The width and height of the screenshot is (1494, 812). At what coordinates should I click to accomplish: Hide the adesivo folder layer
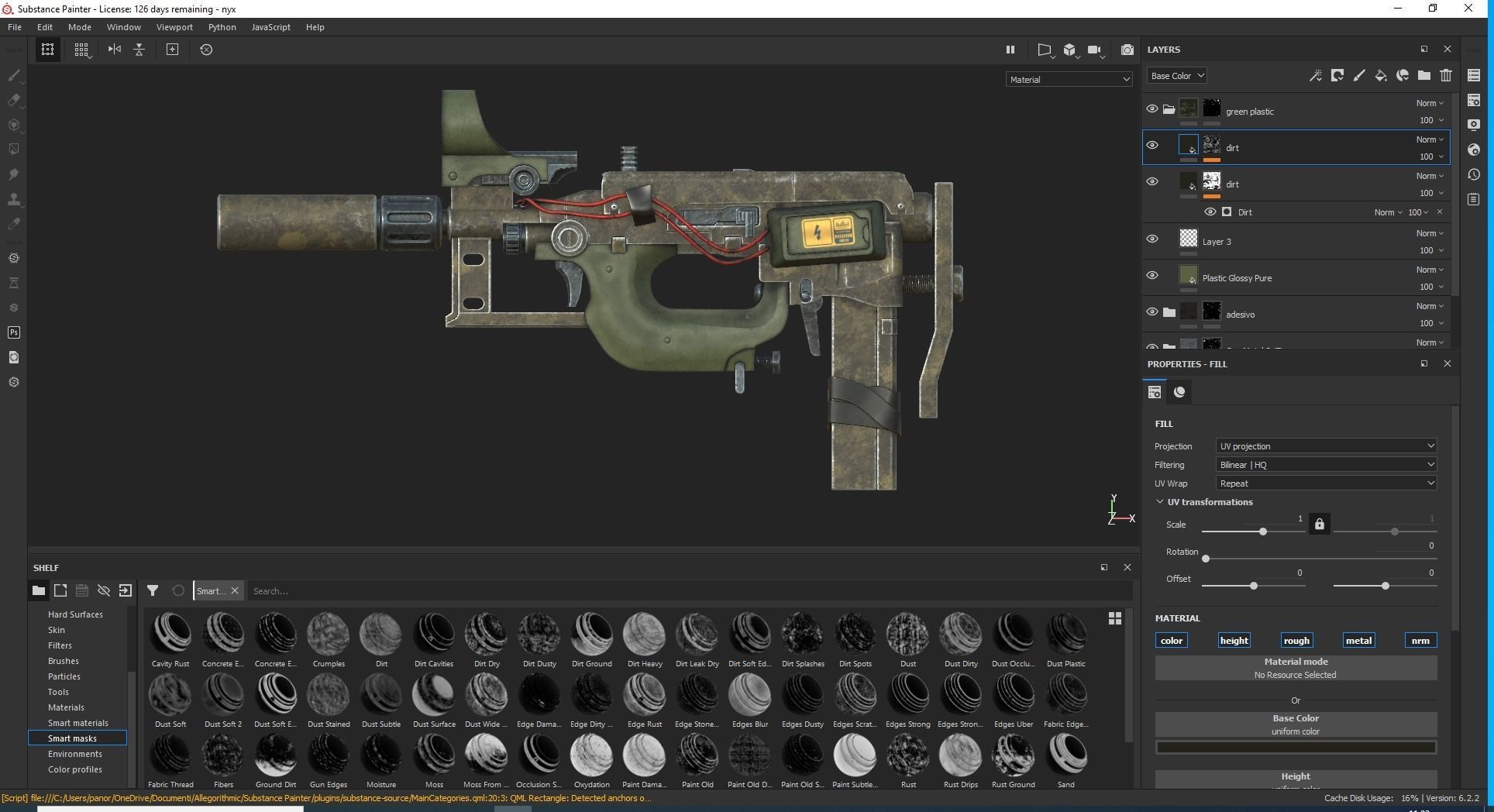pyautogui.click(x=1152, y=311)
